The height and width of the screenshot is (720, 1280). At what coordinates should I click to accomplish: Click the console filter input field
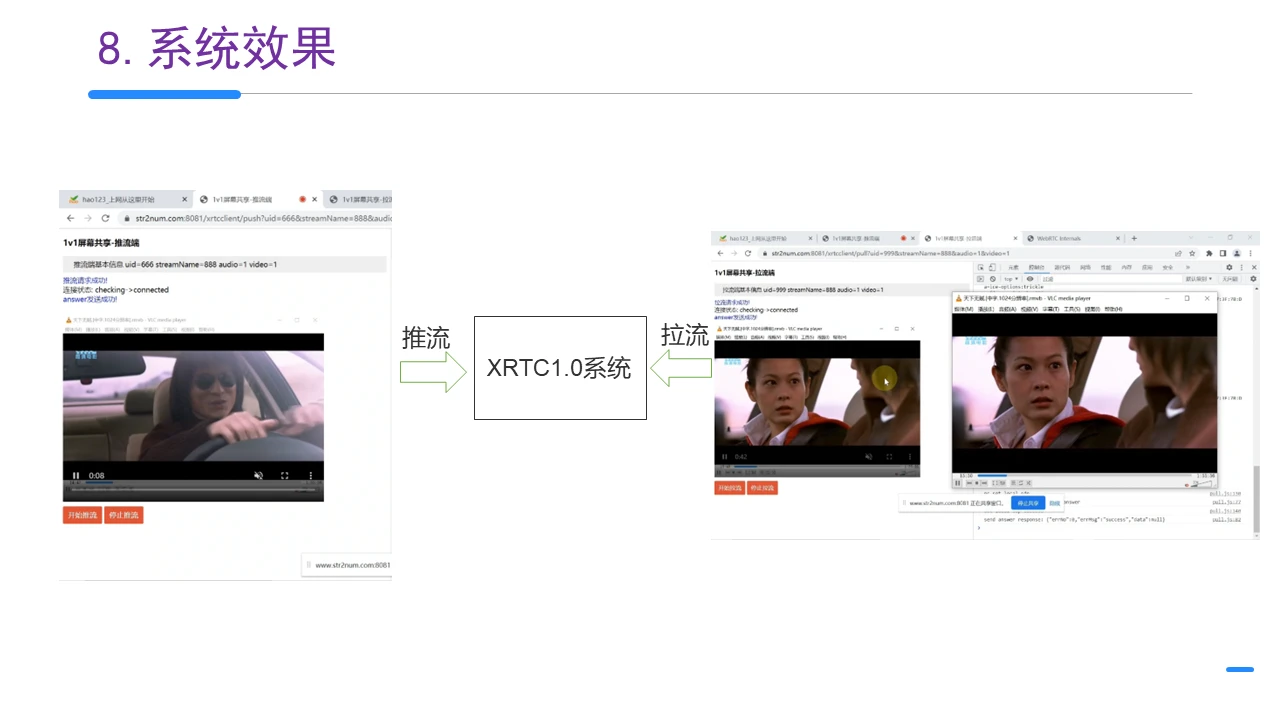(1110, 279)
